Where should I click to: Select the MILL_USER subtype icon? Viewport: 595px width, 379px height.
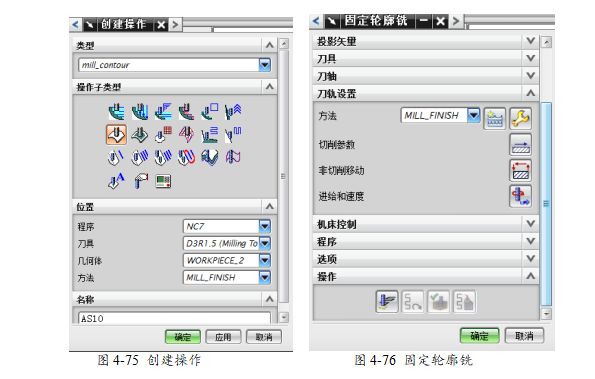click(140, 181)
